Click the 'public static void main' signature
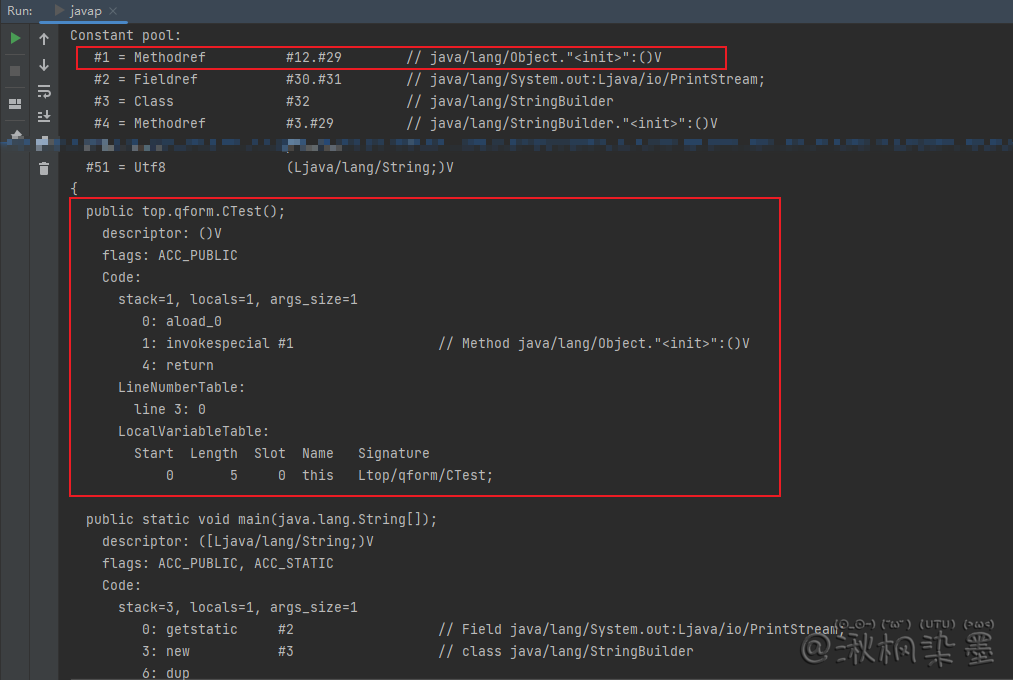This screenshot has width=1013, height=680. [261, 519]
